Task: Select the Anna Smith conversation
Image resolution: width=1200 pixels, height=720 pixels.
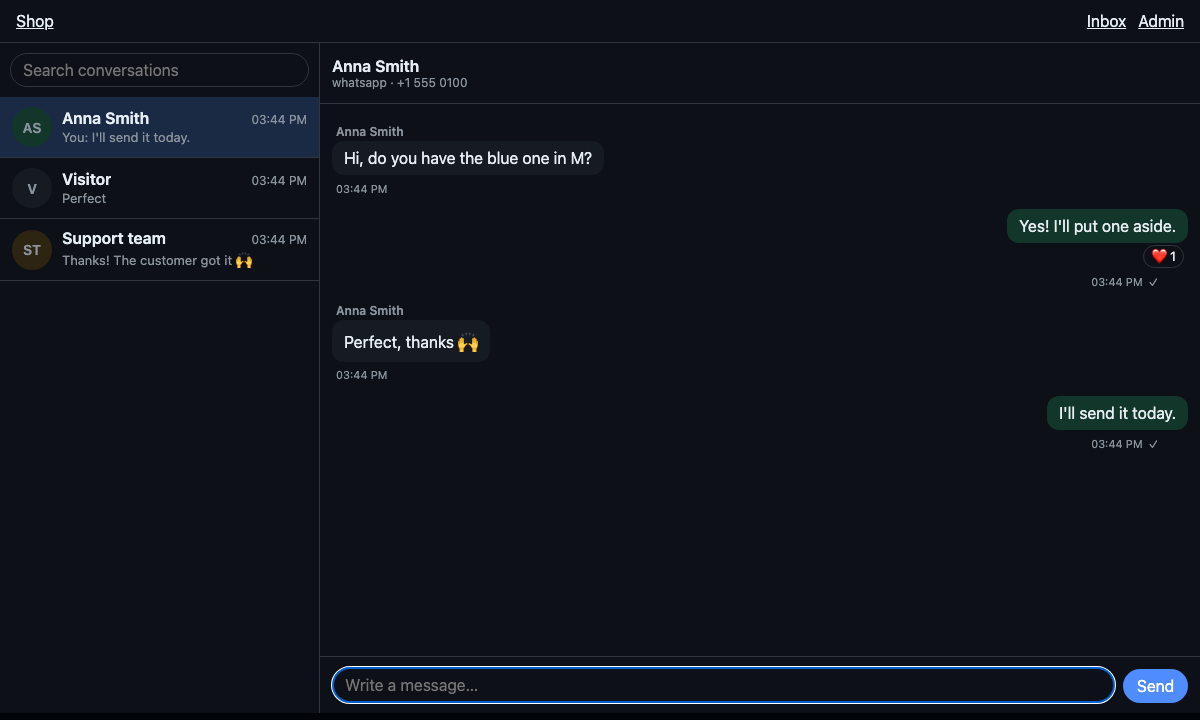Action: (x=159, y=128)
